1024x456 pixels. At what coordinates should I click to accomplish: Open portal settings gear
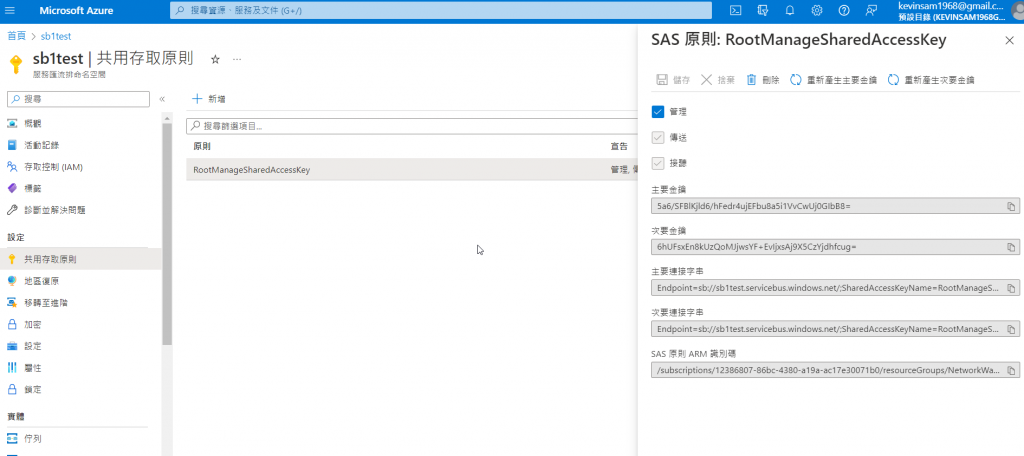tap(816, 10)
